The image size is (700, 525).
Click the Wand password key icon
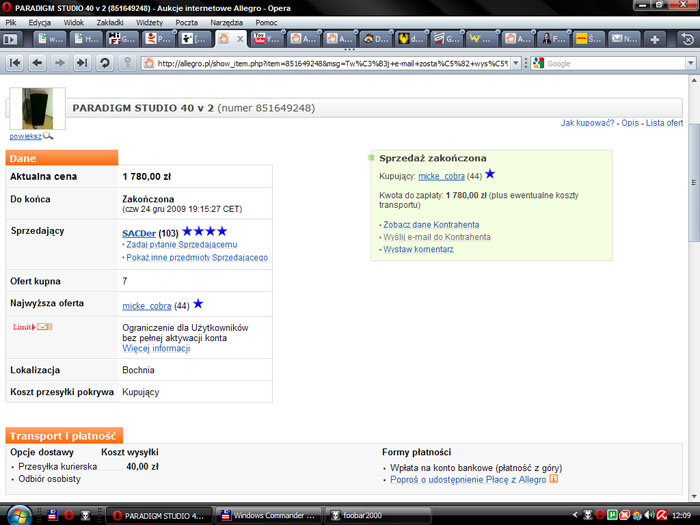pos(127,63)
